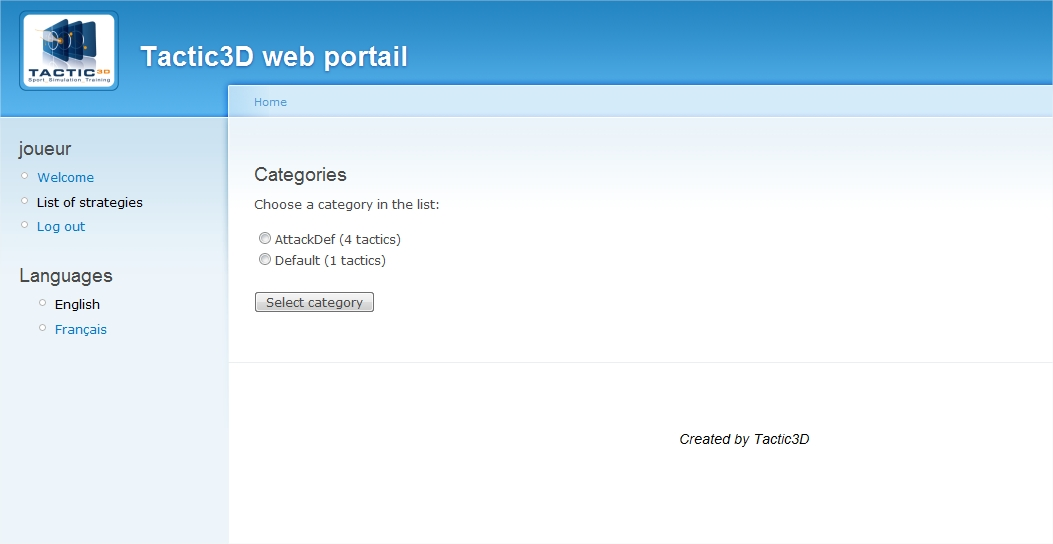Open the Welcome page link
Screen dimensions: 1053x544
[x=65, y=178]
